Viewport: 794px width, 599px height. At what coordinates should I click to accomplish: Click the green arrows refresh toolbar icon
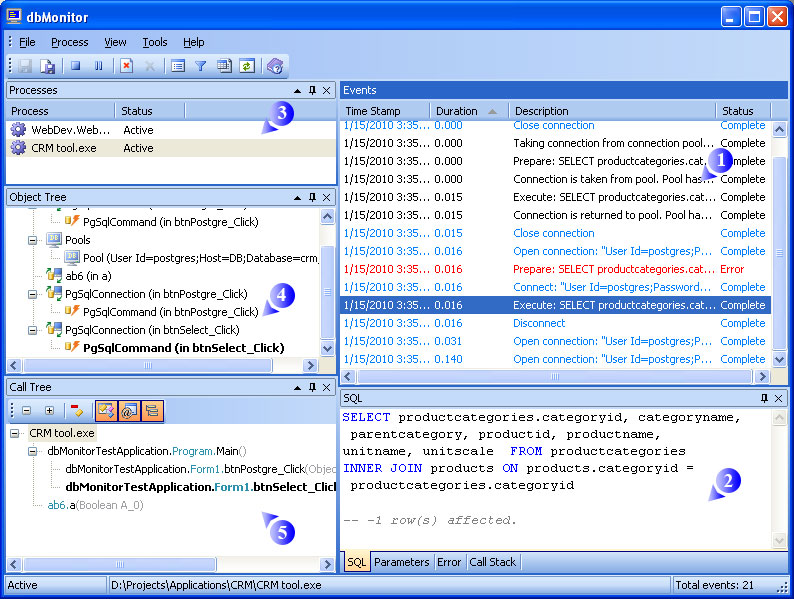click(246, 66)
